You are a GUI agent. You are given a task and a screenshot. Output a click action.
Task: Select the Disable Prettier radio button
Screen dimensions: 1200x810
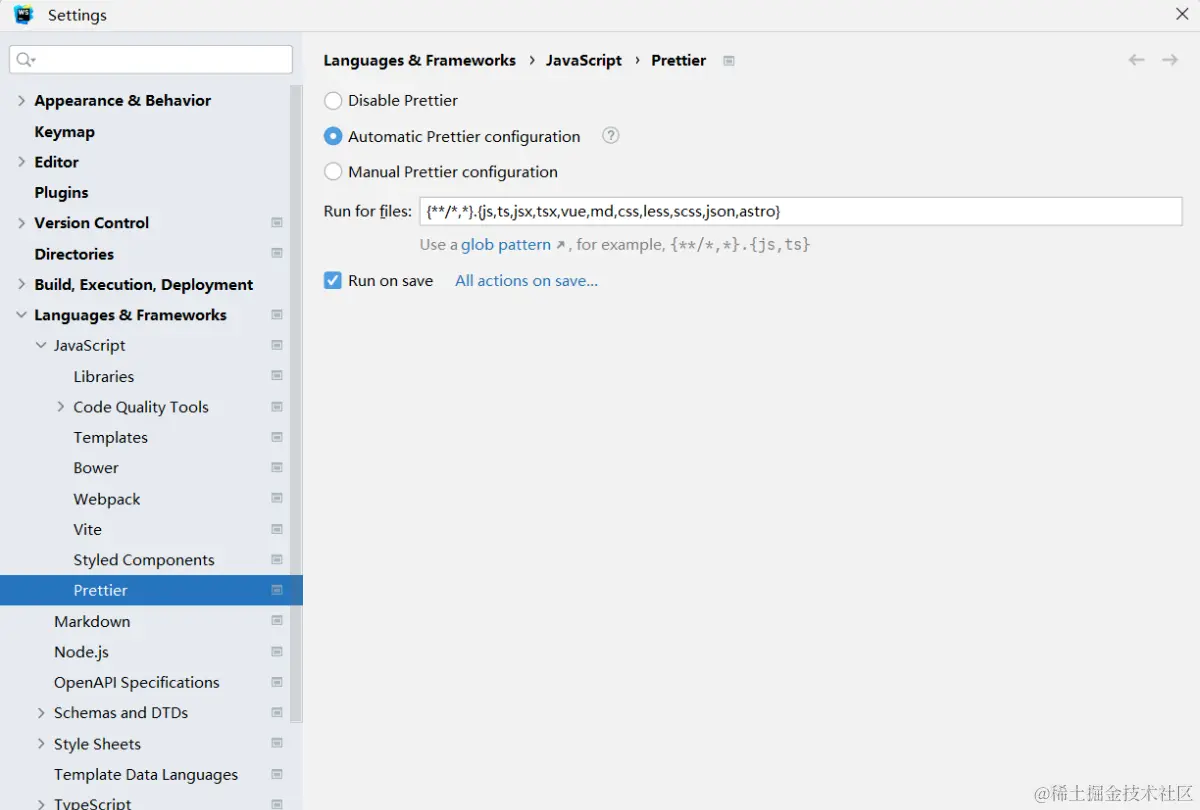coord(333,100)
